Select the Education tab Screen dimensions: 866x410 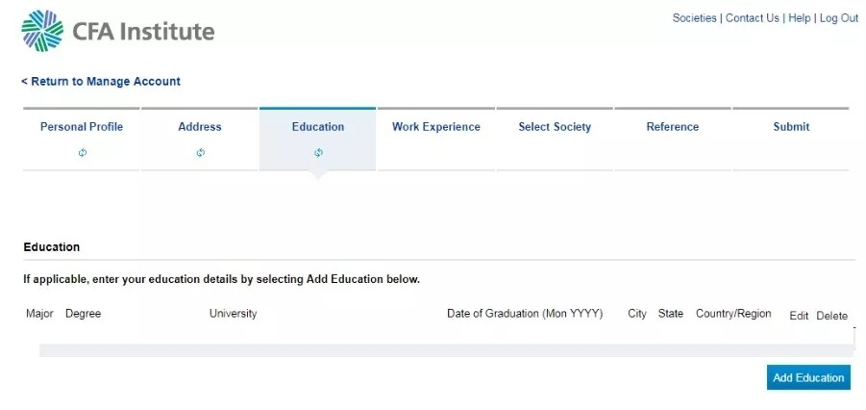click(x=318, y=127)
